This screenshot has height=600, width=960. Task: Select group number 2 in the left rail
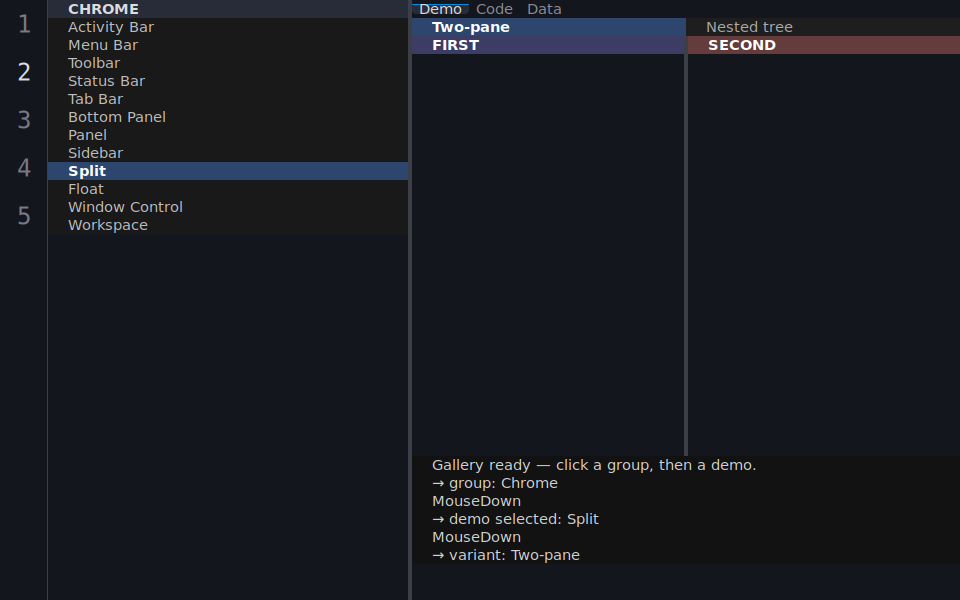[24, 72]
